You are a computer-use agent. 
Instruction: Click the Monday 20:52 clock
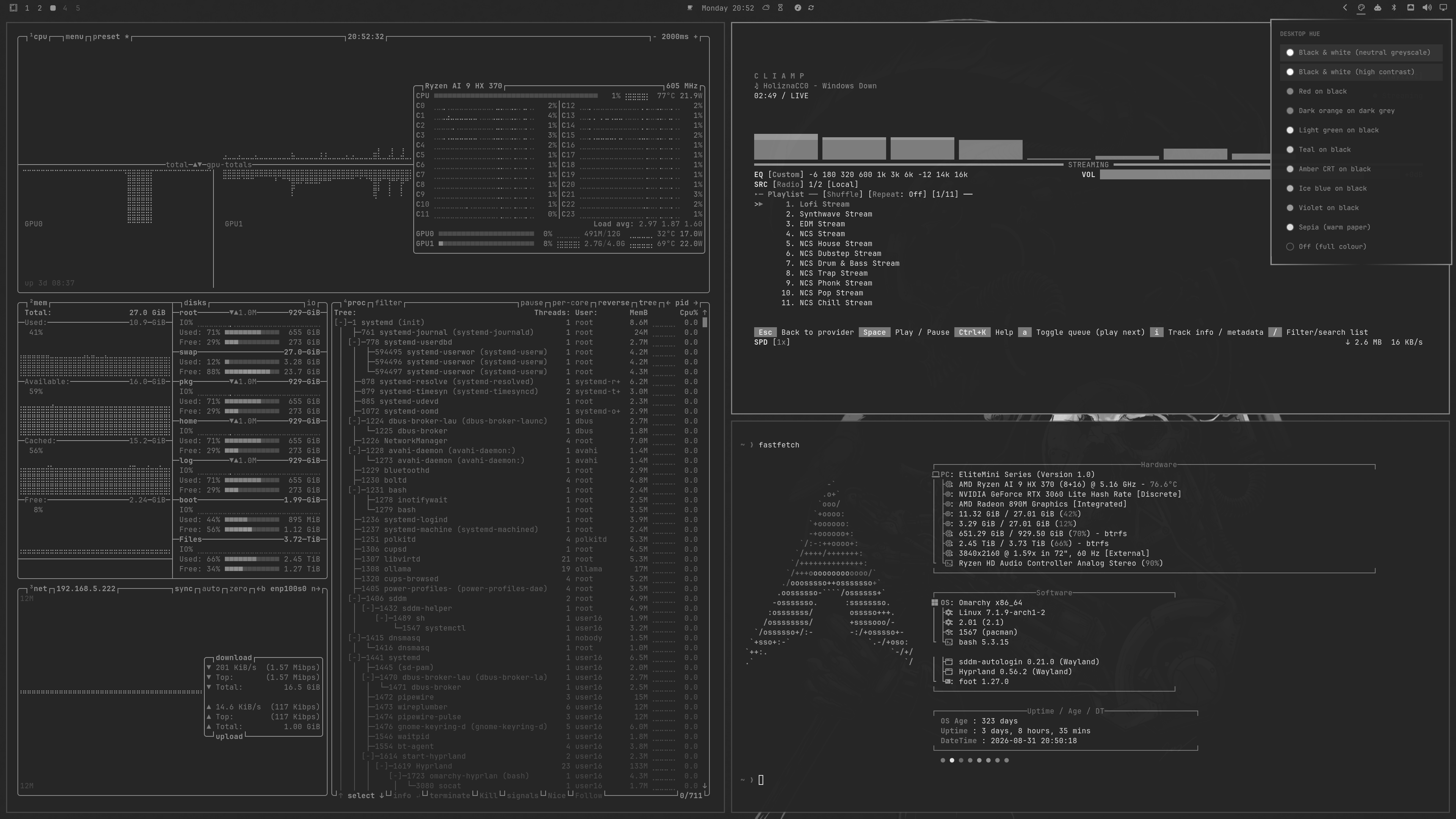(x=728, y=8)
